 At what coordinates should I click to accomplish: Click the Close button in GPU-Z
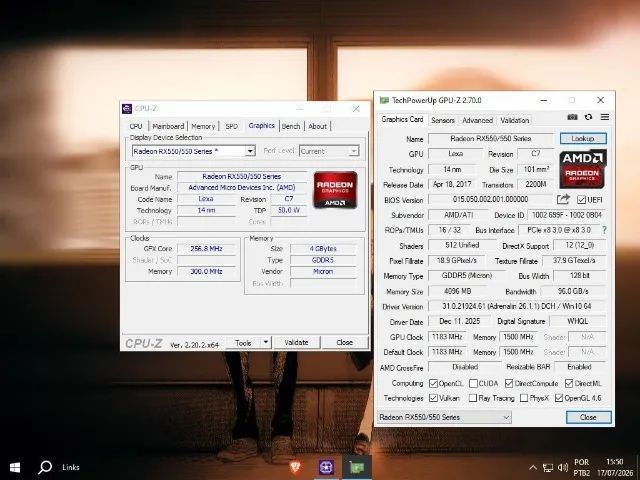coord(588,417)
